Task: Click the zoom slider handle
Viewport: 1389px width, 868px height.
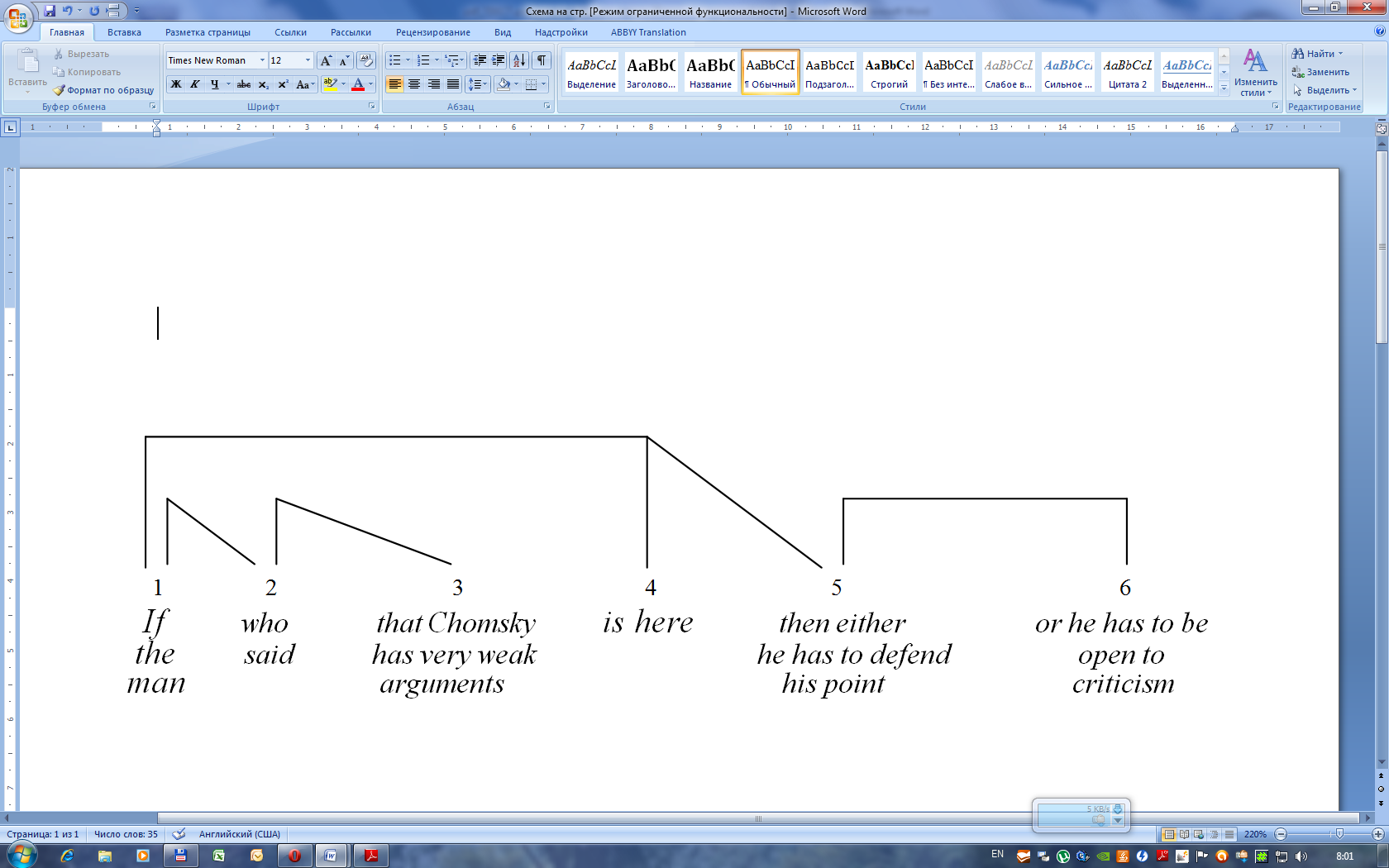Action: coord(1339,834)
